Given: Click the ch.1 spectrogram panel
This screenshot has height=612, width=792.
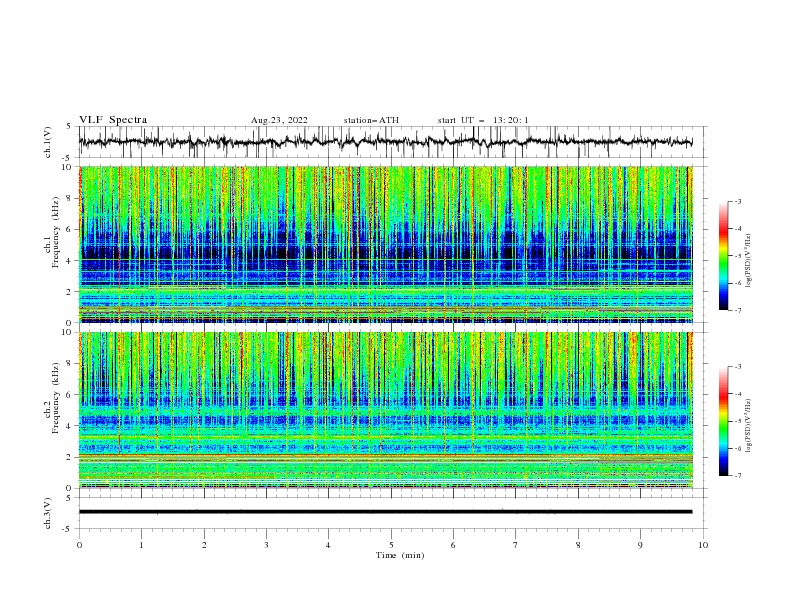Looking at the screenshot, I should 385,244.
